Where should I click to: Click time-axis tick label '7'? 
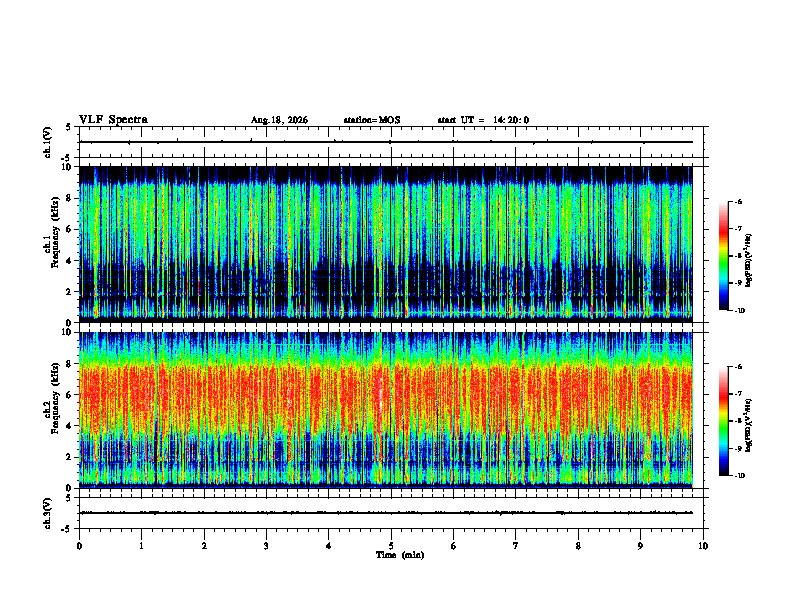click(516, 546)
